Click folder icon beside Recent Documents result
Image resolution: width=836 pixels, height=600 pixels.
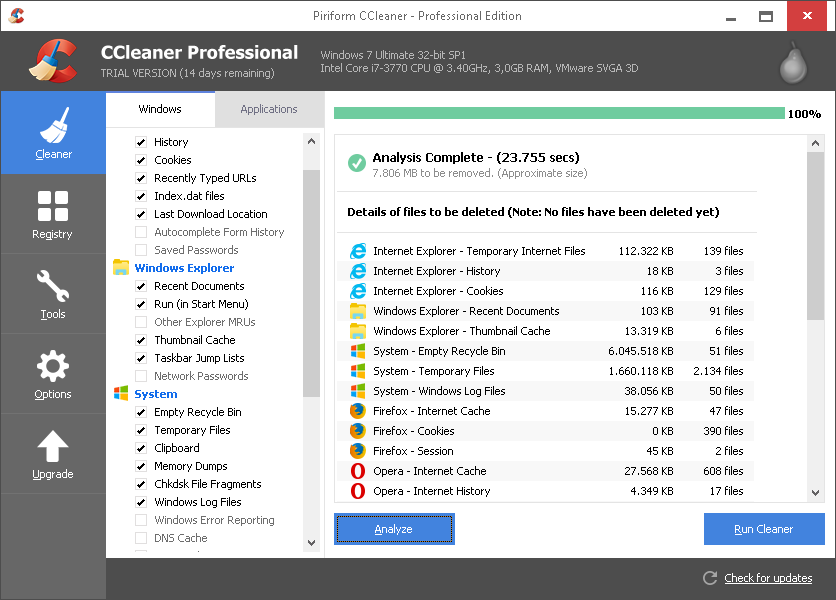pyautogui.click(x=358, y=311)
